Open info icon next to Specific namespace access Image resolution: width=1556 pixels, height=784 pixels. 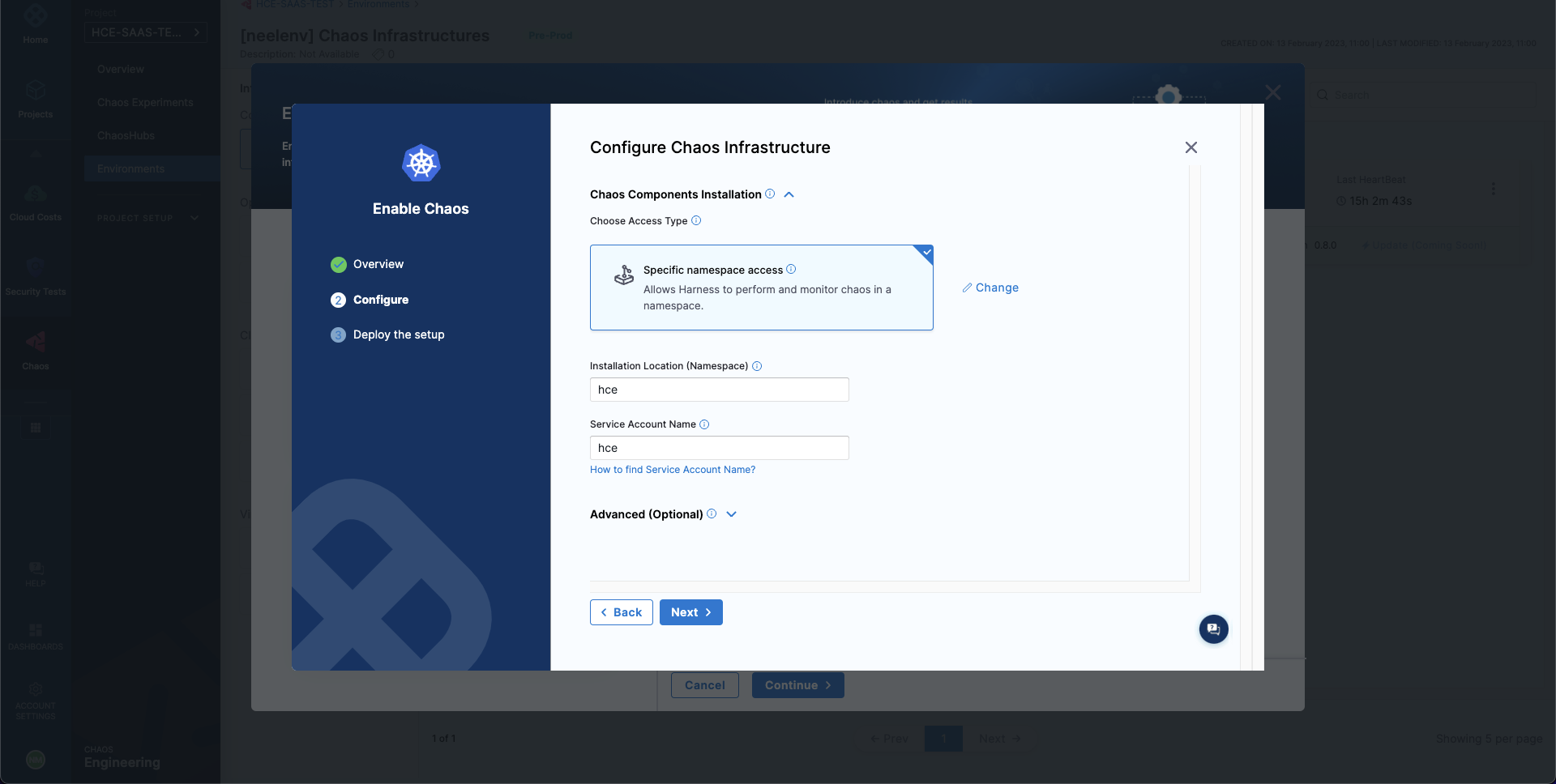791,269
